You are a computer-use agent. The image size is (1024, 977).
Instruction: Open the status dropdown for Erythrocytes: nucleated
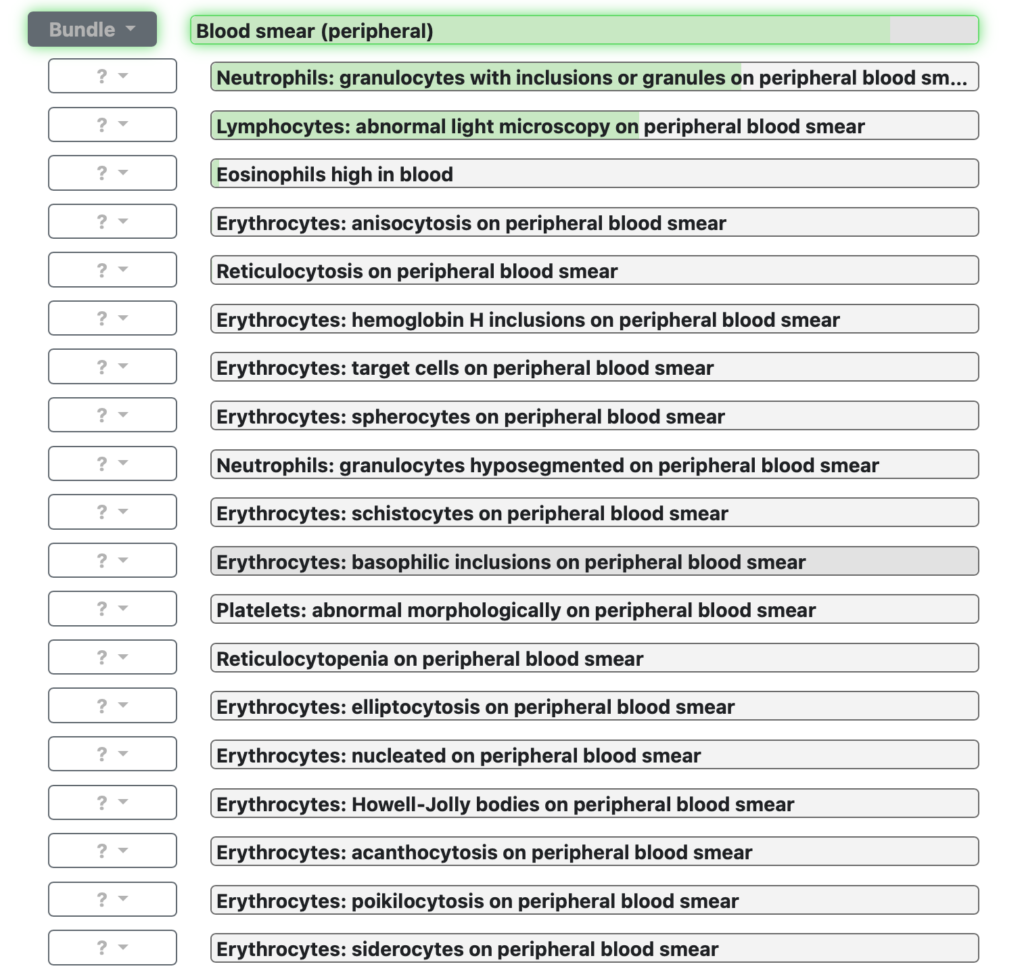112,754
